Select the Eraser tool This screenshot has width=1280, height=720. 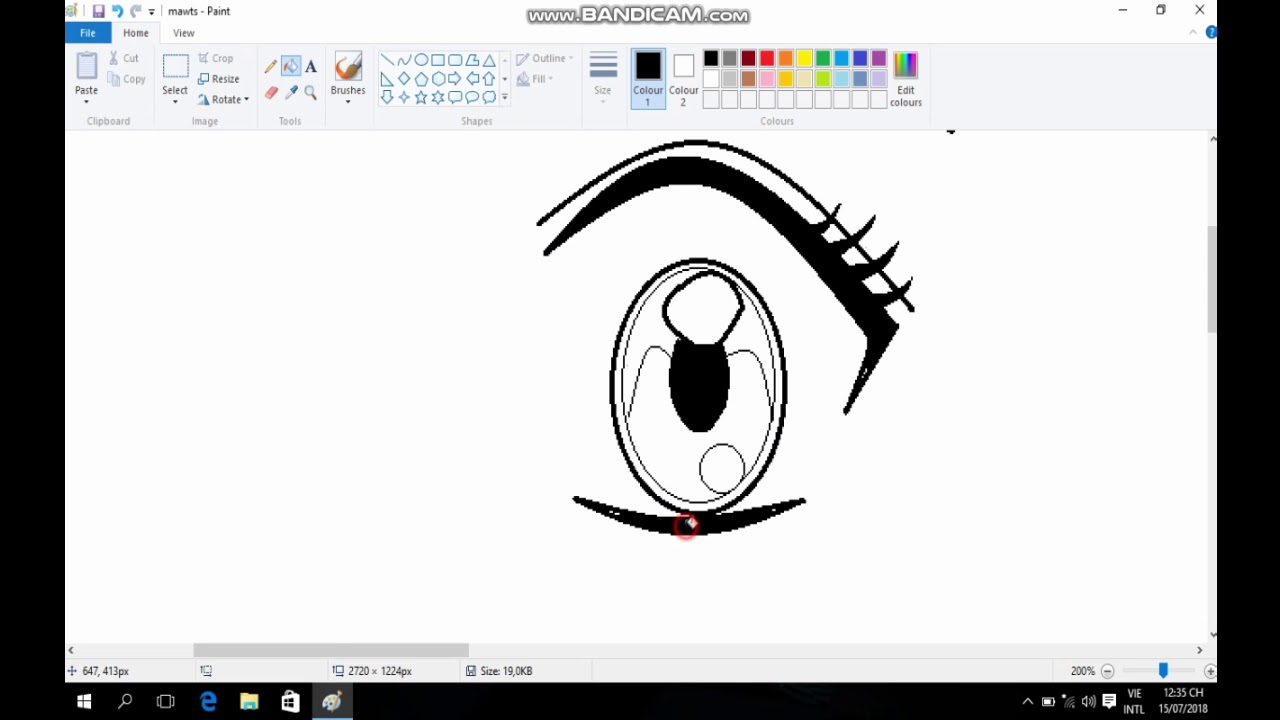point(270,93)
